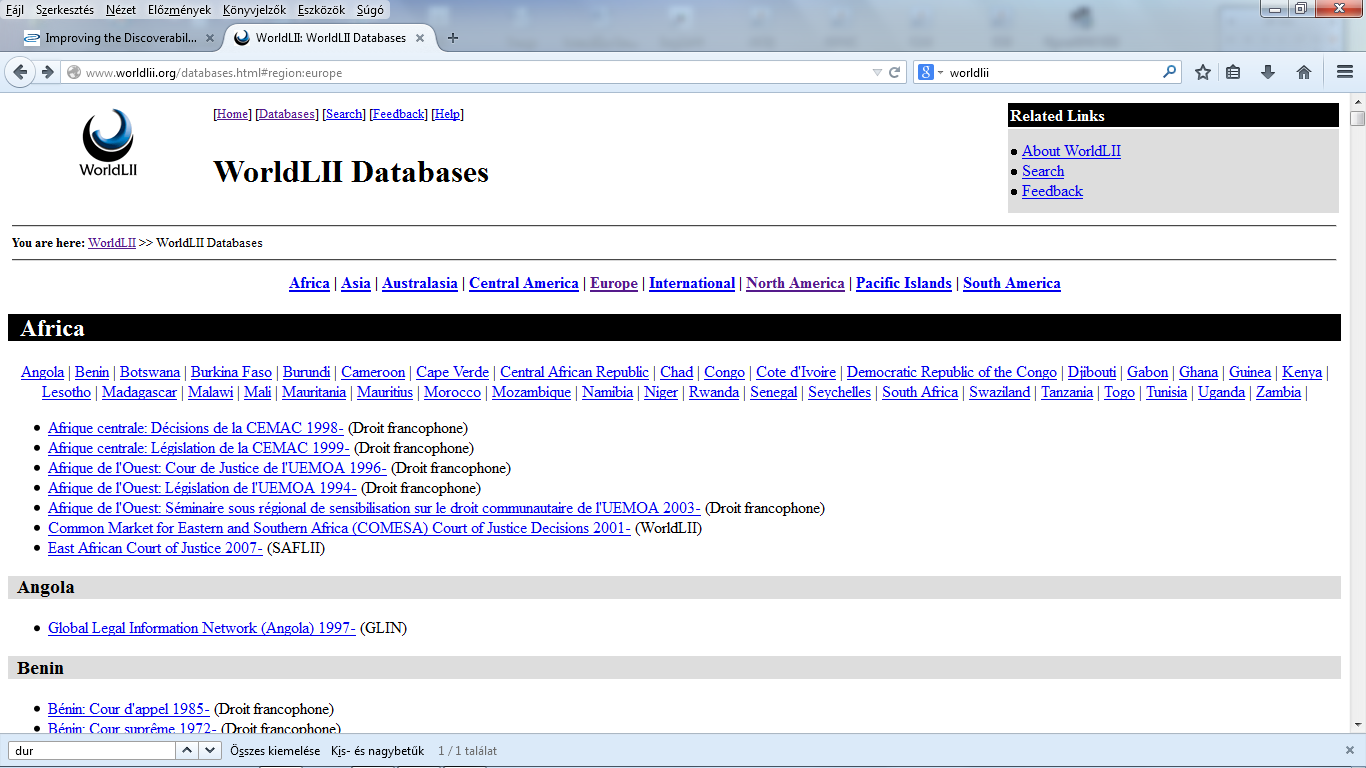Open About WorldLII in Related Links
Screen dimensions: 1366x768
1071,151
